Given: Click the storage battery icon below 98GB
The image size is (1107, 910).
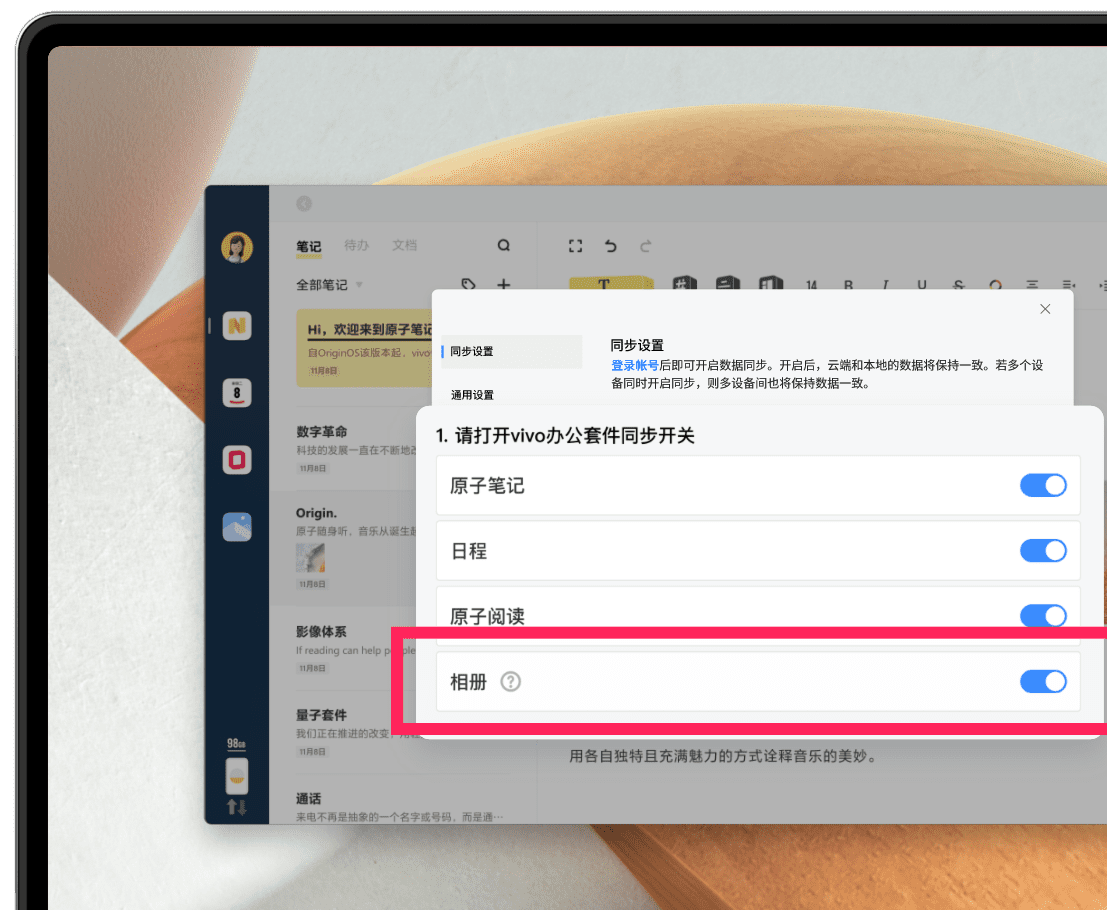Looking at the screenshot, I should [x=237, y=776].
